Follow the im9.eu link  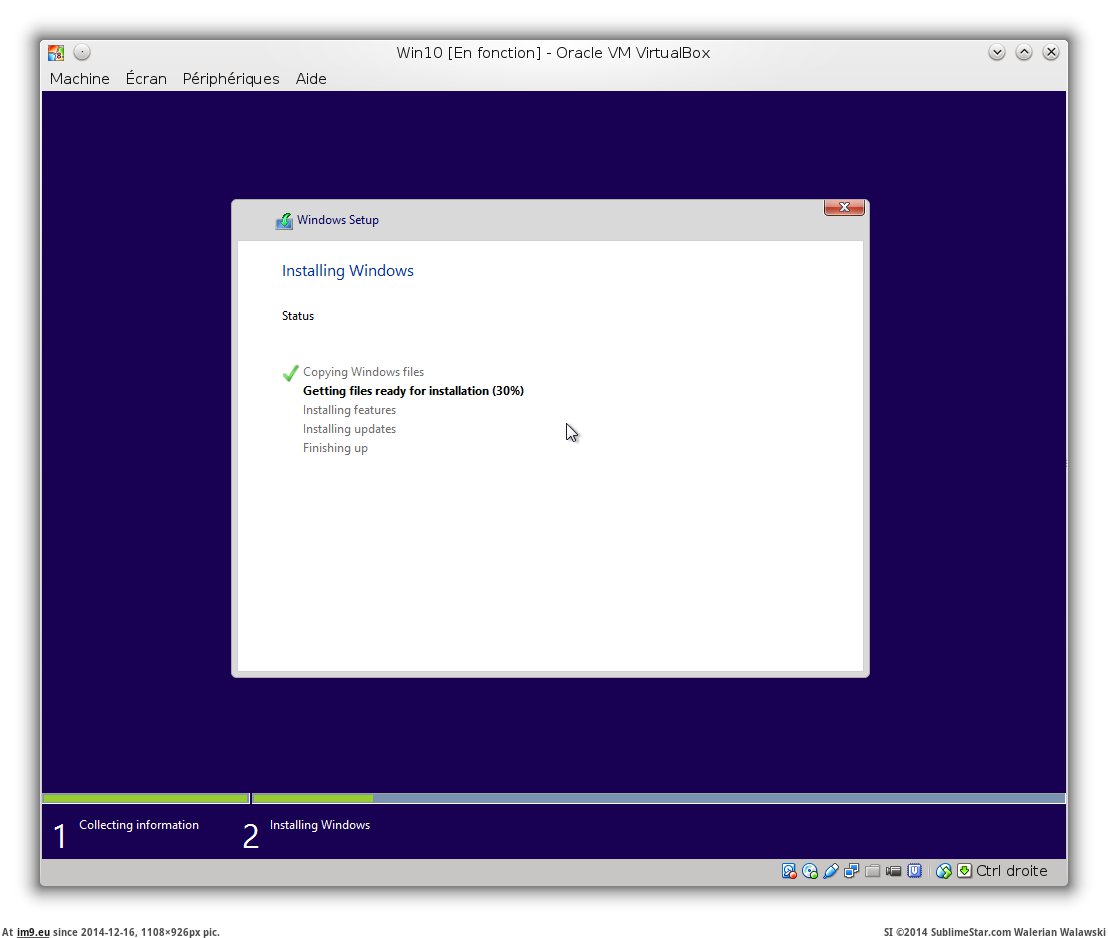click(x=33, y=932)
